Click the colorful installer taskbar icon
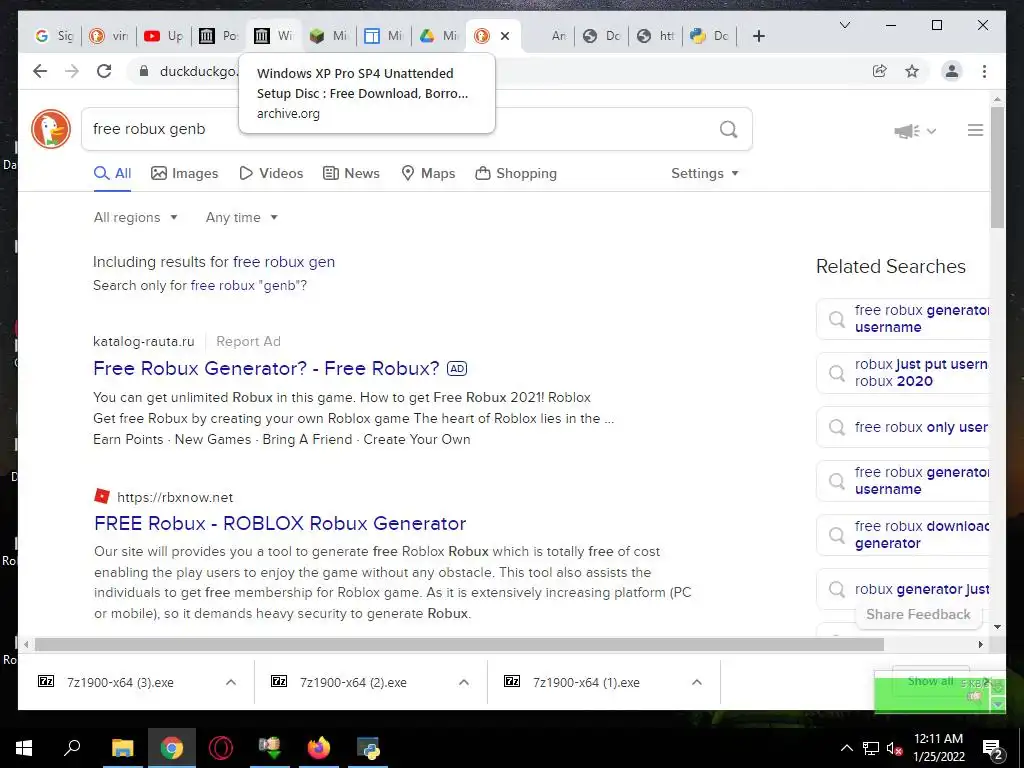 pyautogui.click(x=270, y=748)
